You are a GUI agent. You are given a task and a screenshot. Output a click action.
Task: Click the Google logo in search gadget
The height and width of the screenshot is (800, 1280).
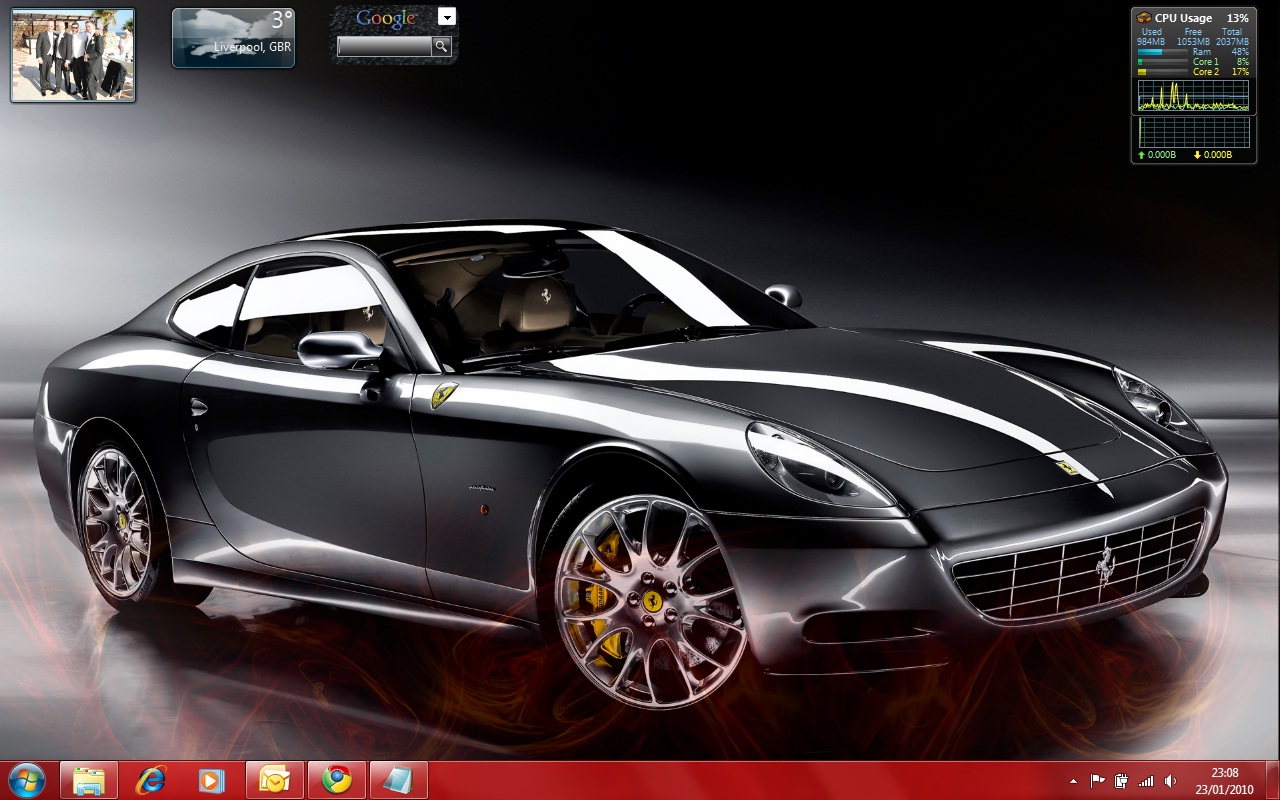(386, 18)
